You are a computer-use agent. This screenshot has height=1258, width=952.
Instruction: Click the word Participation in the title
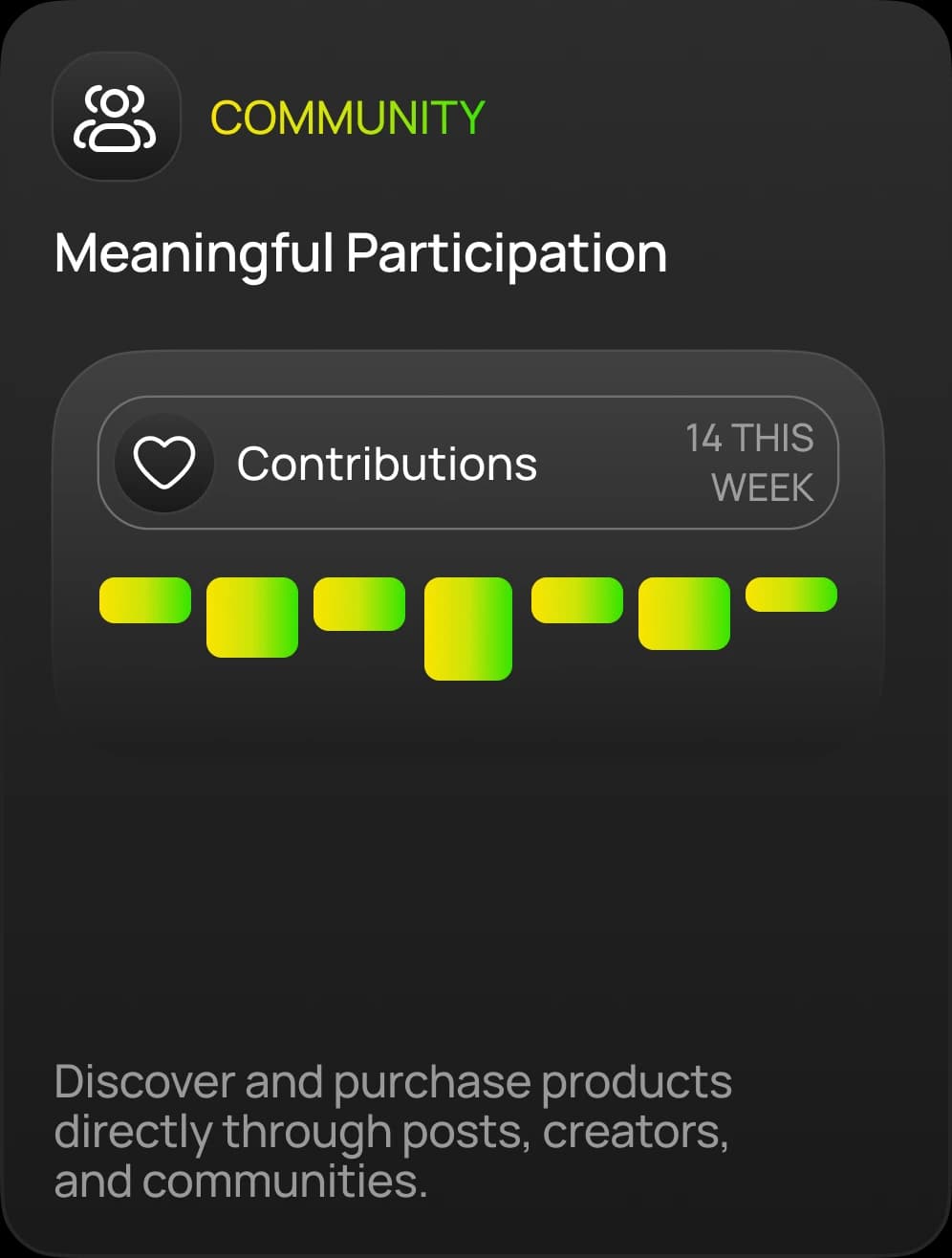507,255
